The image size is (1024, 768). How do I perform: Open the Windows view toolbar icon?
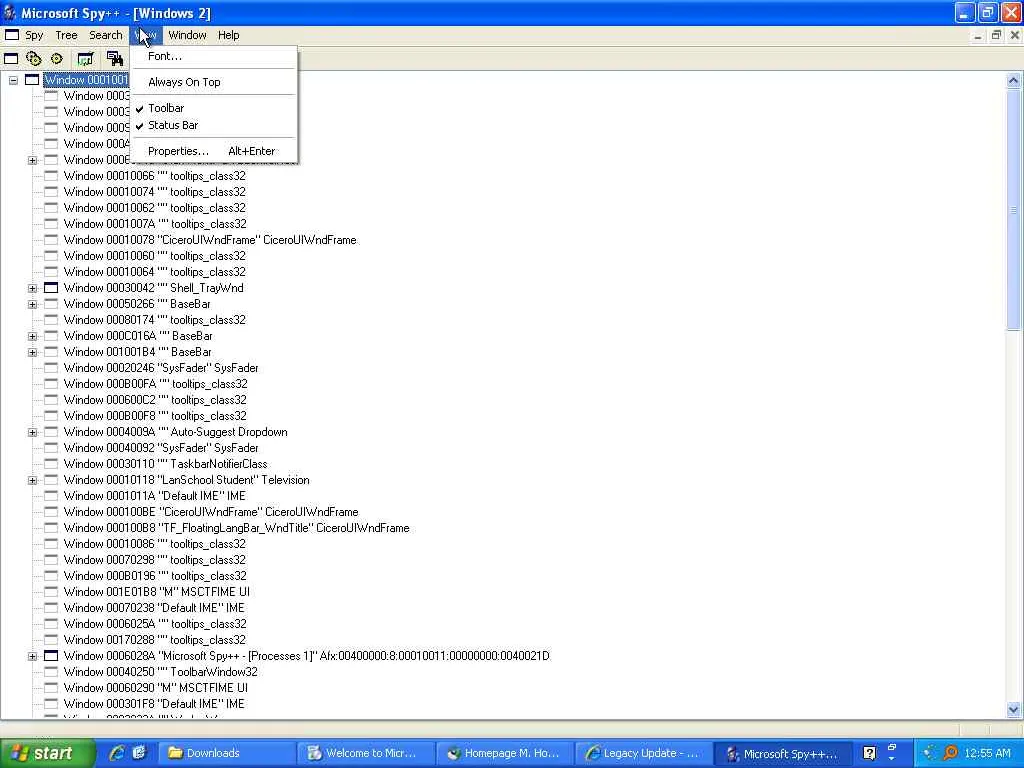(11, 59)
